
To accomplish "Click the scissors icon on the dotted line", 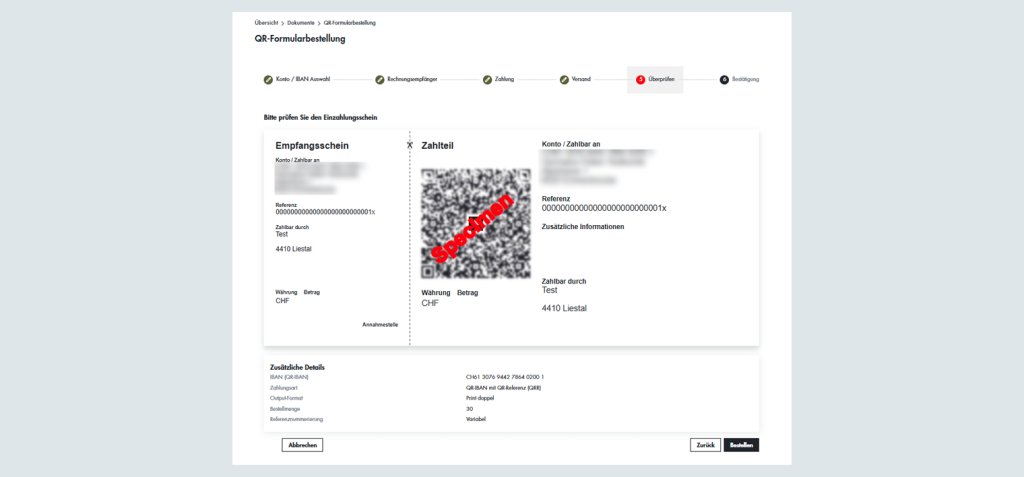I will (x=409, y=145).
